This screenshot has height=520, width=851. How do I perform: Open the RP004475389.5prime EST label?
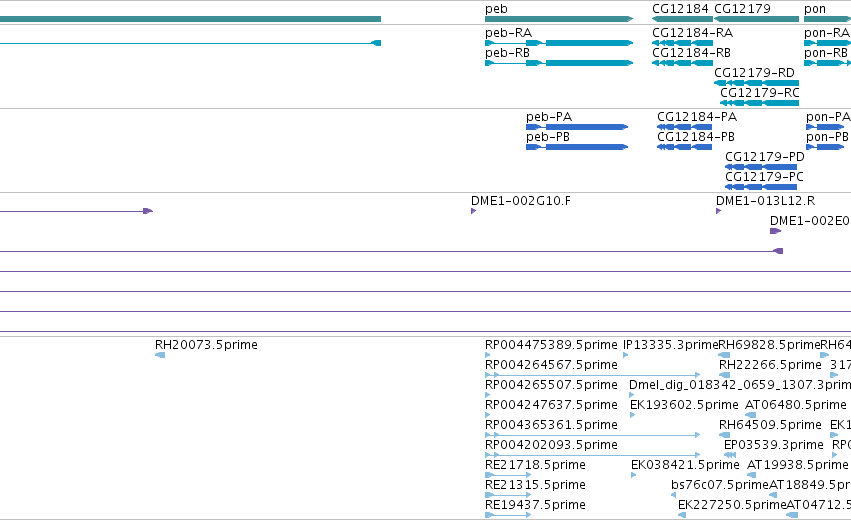(551, 345)
